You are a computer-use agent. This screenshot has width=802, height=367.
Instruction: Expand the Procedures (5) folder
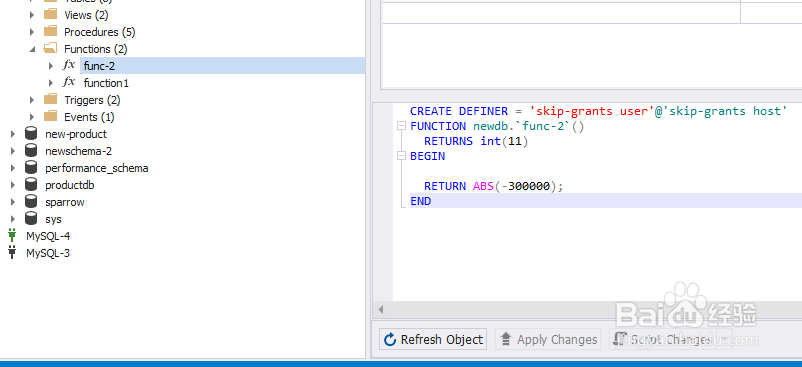32,32
